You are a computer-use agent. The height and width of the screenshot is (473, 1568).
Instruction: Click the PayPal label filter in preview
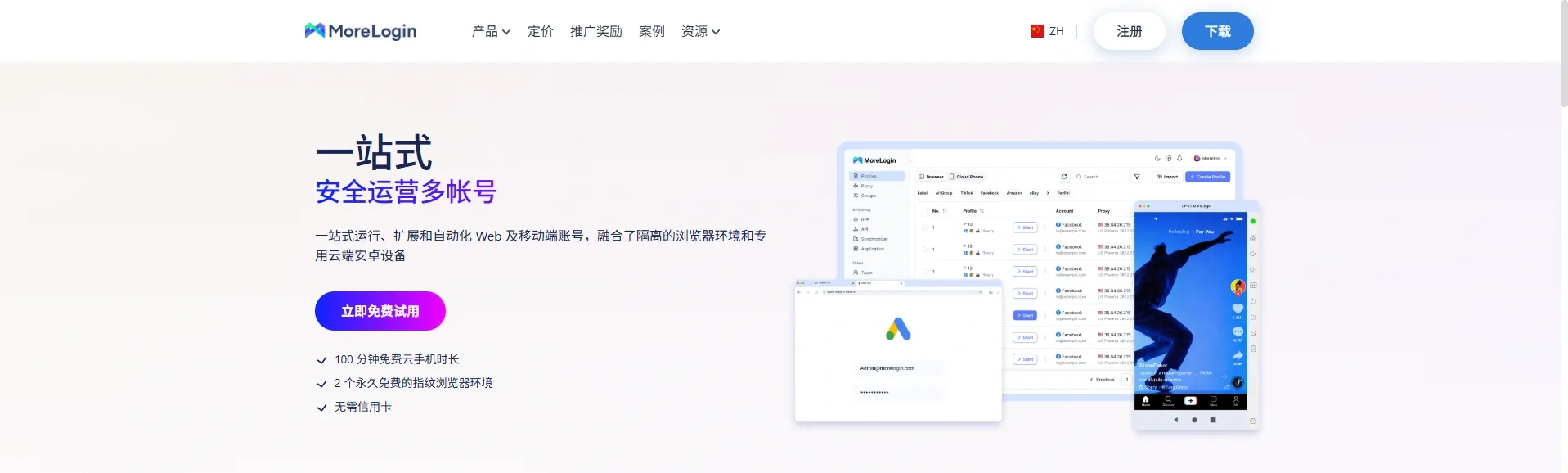pyautogui.click(x=1063, y=193)
